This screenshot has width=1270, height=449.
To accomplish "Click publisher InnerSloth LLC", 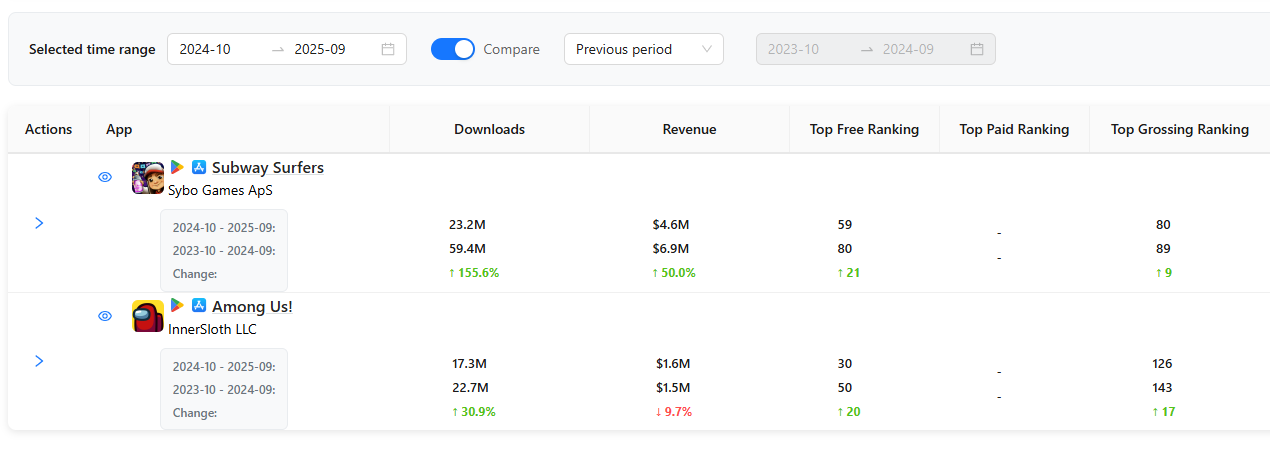I will (212, 329).
